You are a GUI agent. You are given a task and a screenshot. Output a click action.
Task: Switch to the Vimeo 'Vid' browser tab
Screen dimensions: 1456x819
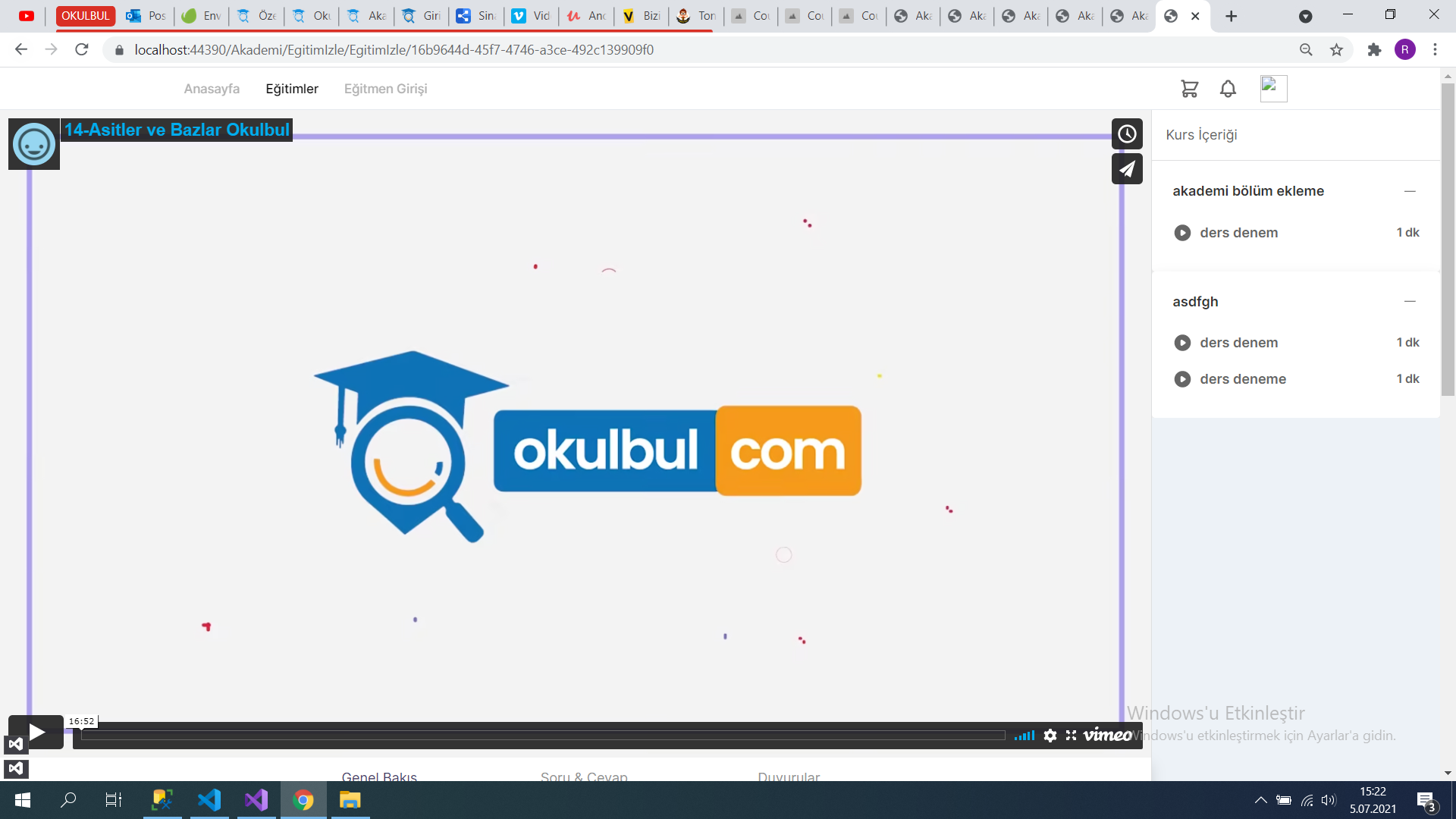531,16
